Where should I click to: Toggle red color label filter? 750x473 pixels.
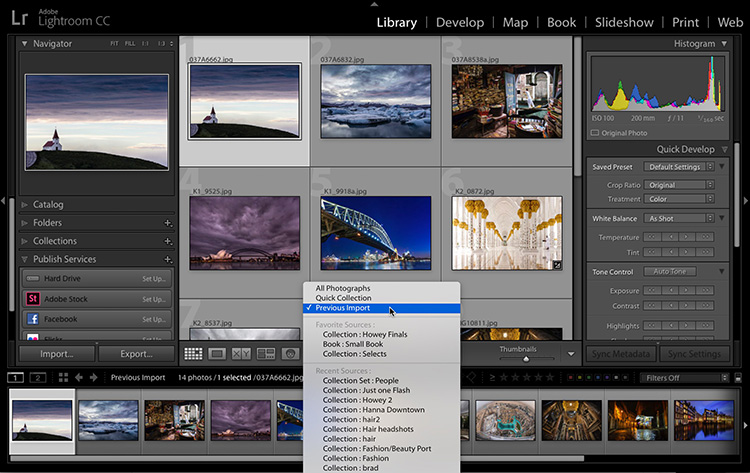[570, 378]
